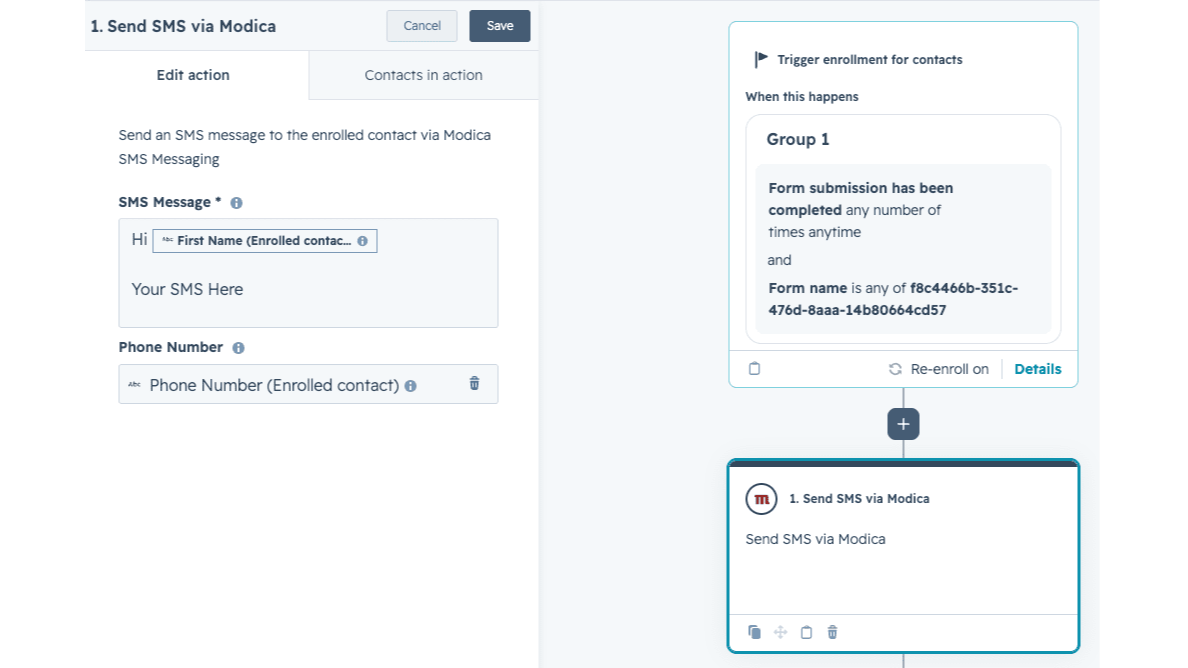Click the Abc type icon in Phone field
This screenshot has width=1188, height=668.
click(x=134, y=384)
